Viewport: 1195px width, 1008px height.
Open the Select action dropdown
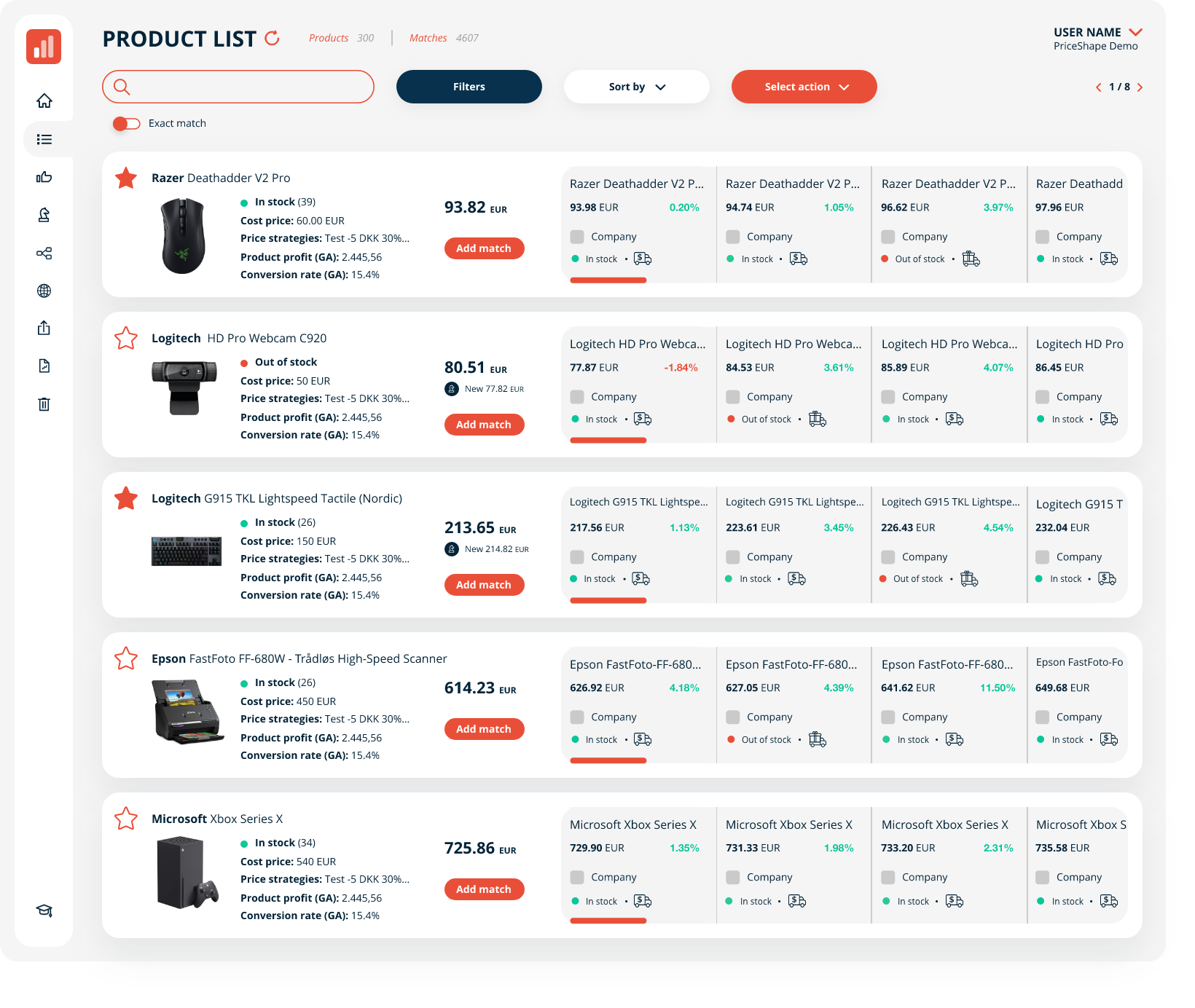[x=804, y=87]
